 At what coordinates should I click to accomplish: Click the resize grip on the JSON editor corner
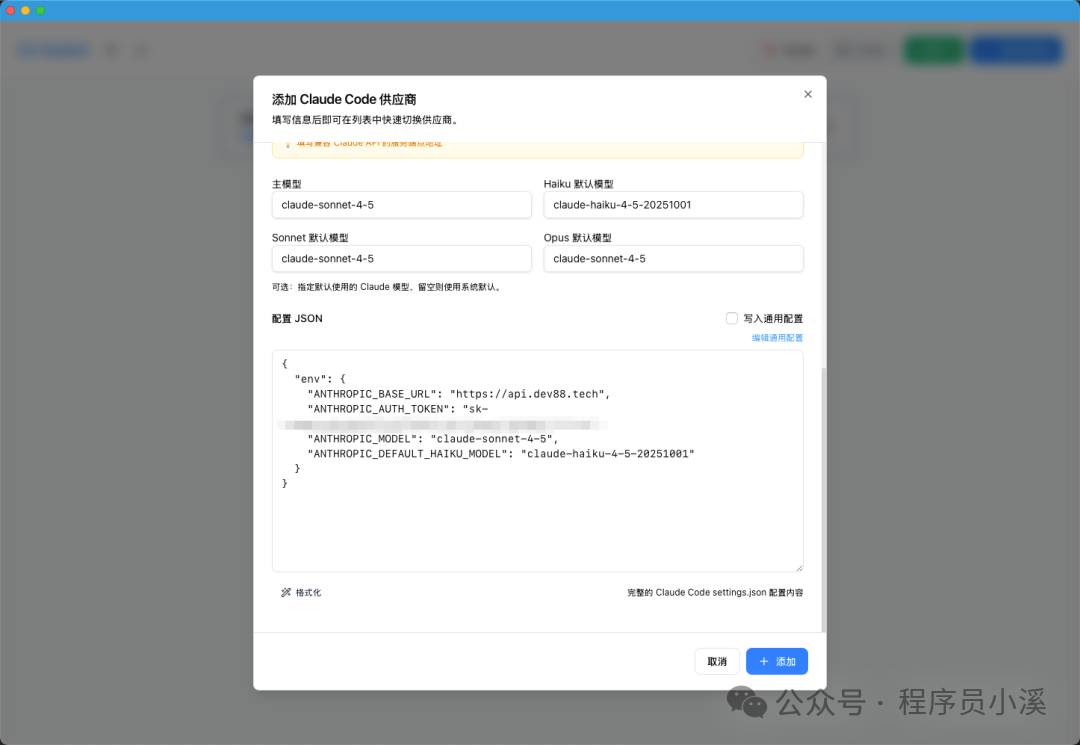tap(798, 565)
